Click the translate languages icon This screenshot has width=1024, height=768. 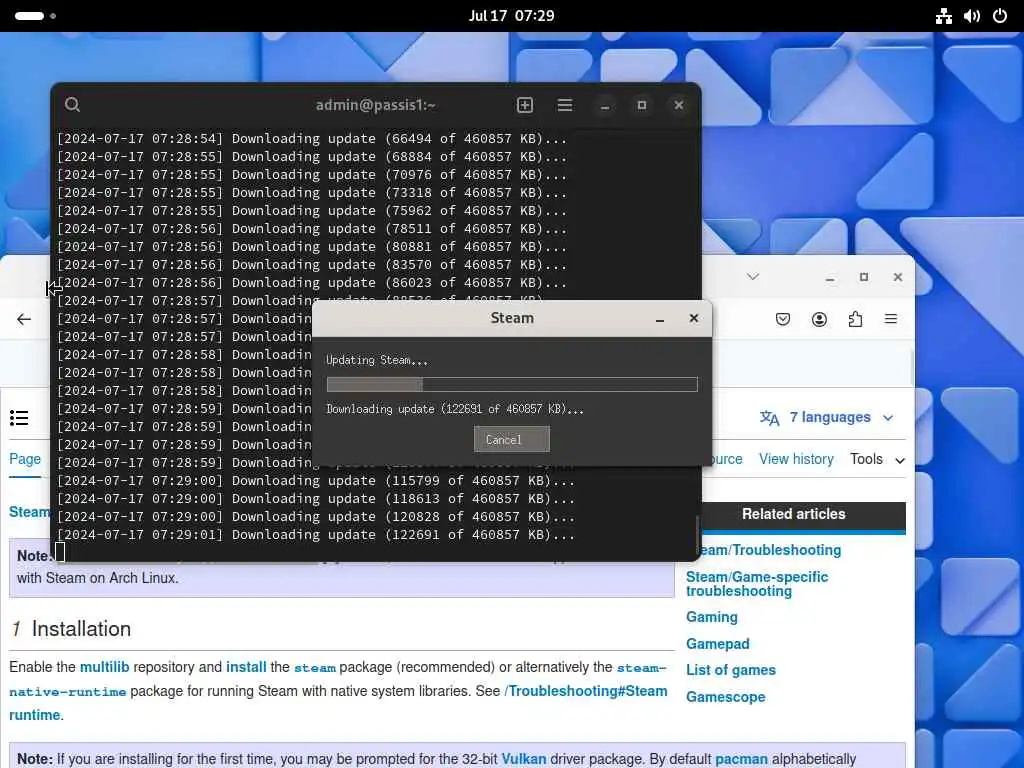[x=769, y=418]
